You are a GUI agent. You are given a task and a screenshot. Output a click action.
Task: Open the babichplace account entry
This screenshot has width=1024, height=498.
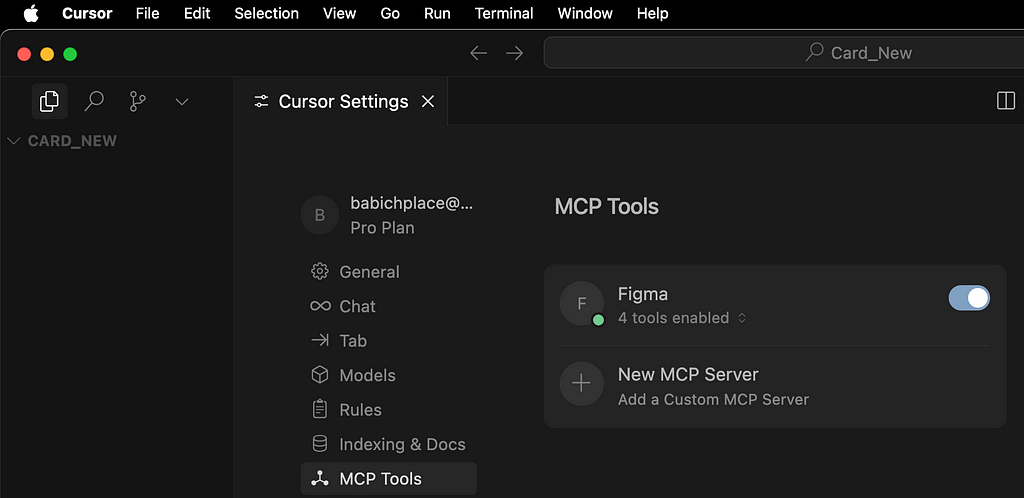tap(411, 203)
